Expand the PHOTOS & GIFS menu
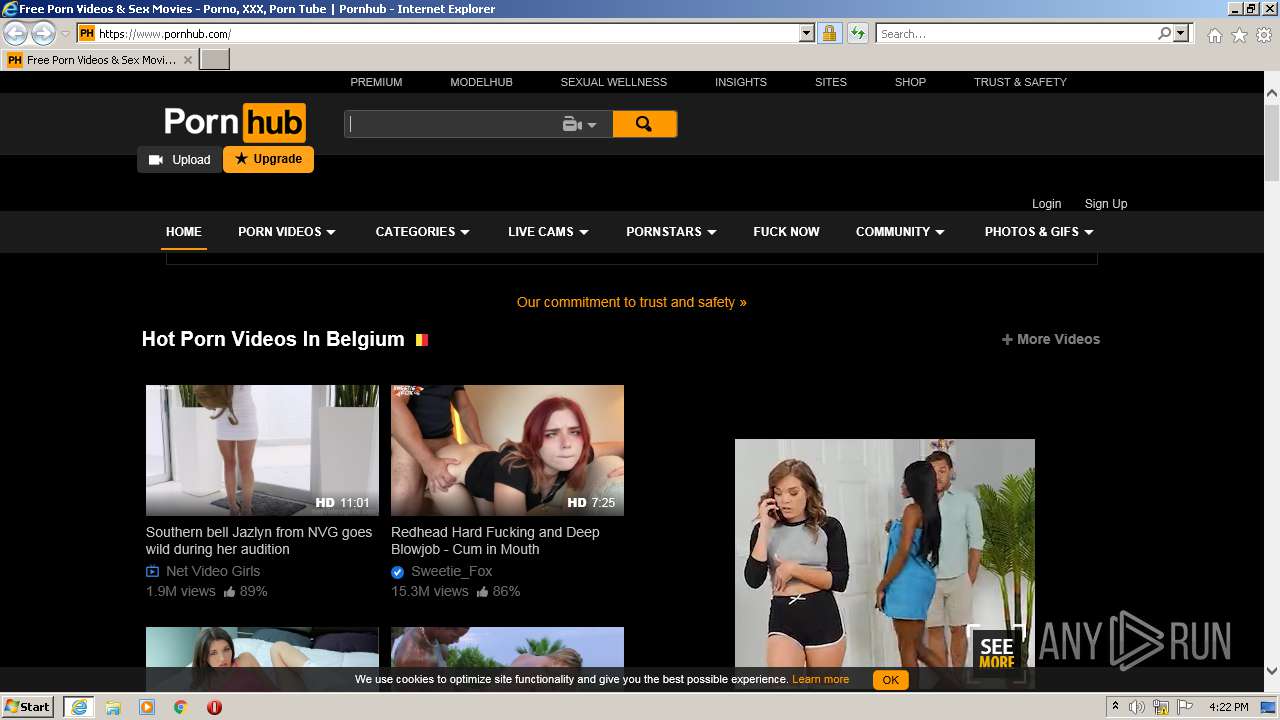The width and height of the screenshot is (1280, 720). click(x=1039, y=231)
